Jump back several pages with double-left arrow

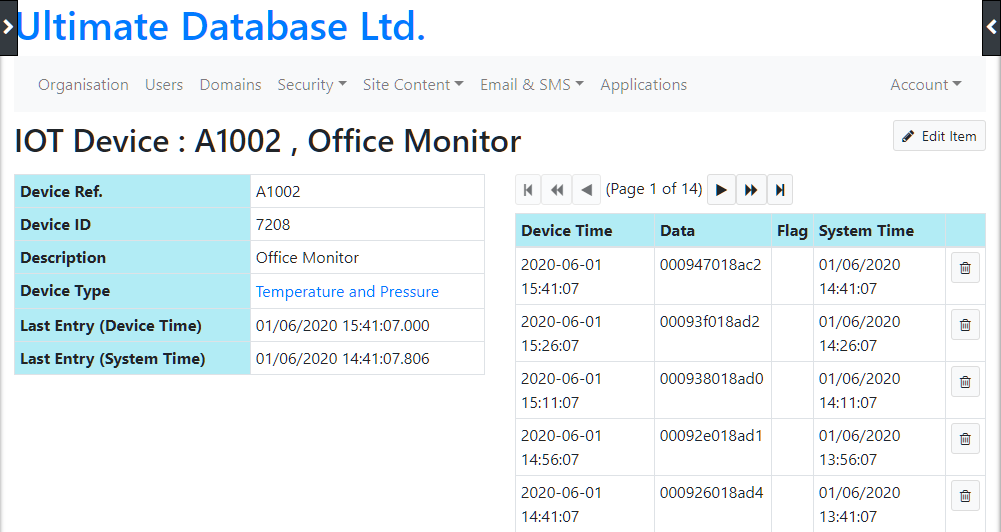tap(557, 190)
